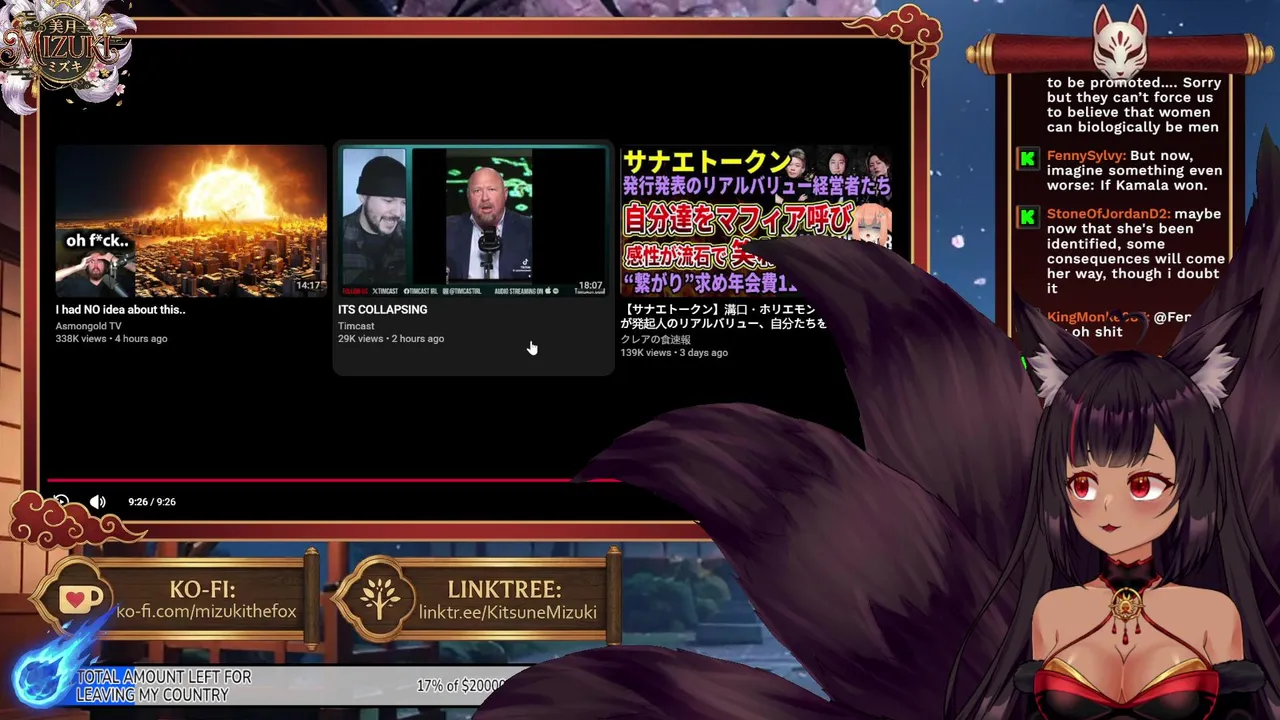Click the red video progress bar
This screenshot has height=720, width=1280.
click(x=332, y=480)
